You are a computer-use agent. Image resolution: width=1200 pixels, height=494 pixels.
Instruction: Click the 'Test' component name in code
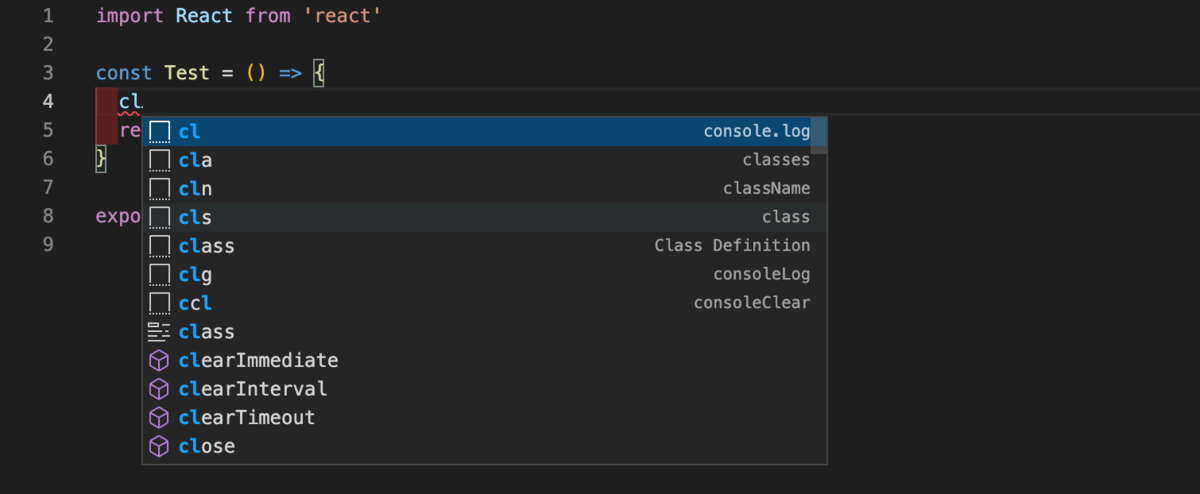pyautogui.click(x=187, y=74)
